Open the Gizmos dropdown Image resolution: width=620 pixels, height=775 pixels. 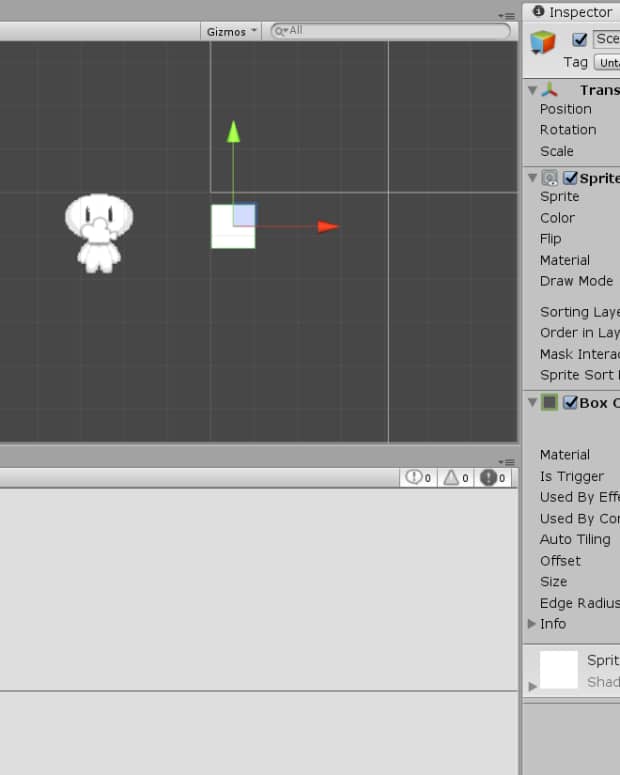coord(231,31)
